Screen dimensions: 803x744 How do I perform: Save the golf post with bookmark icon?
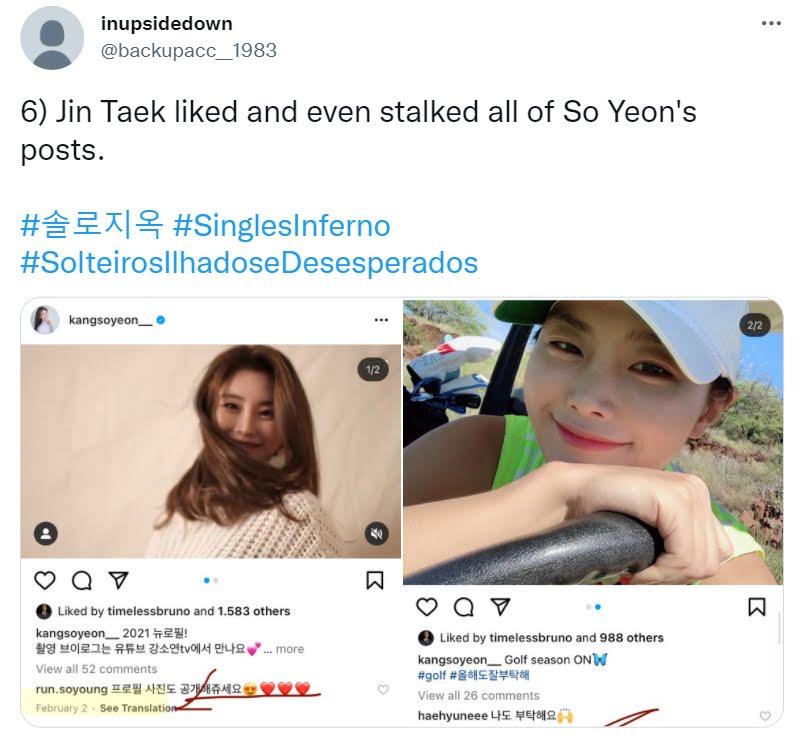click(x=757, y=607)
